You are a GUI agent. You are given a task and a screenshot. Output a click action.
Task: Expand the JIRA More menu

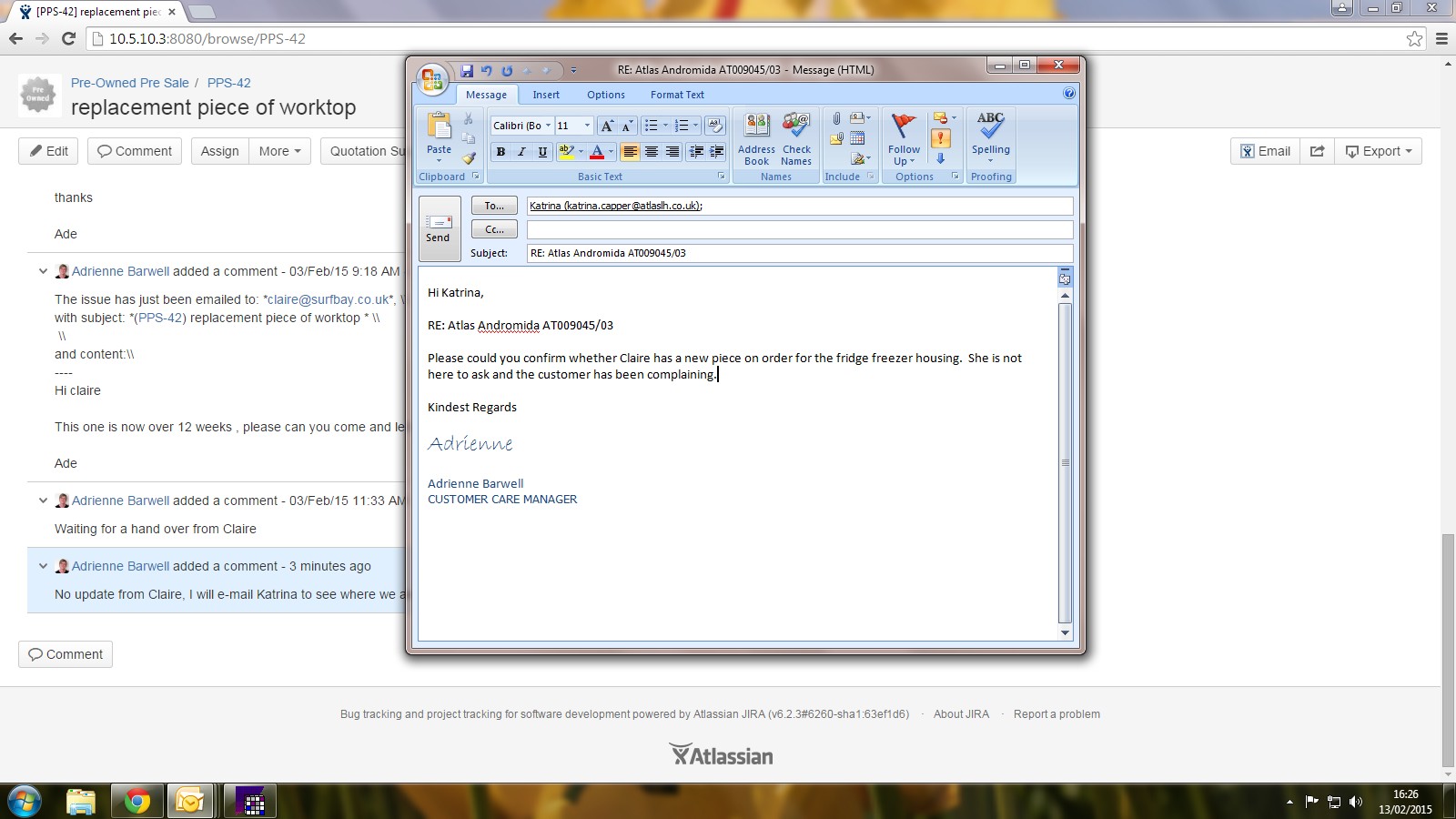click(x=279, y=151)
